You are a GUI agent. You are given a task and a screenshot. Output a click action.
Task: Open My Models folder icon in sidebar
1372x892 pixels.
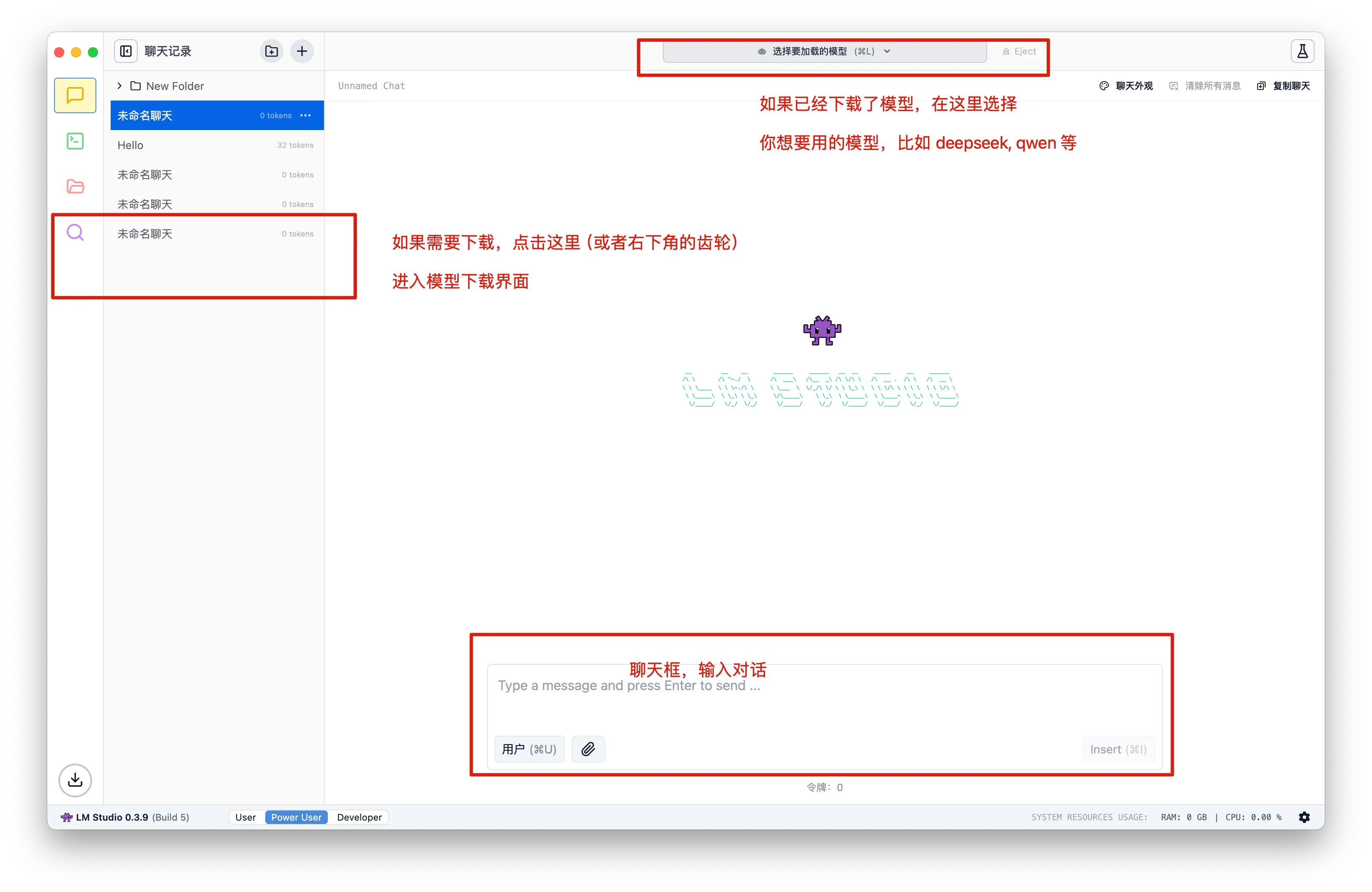(x=75, y=186)
